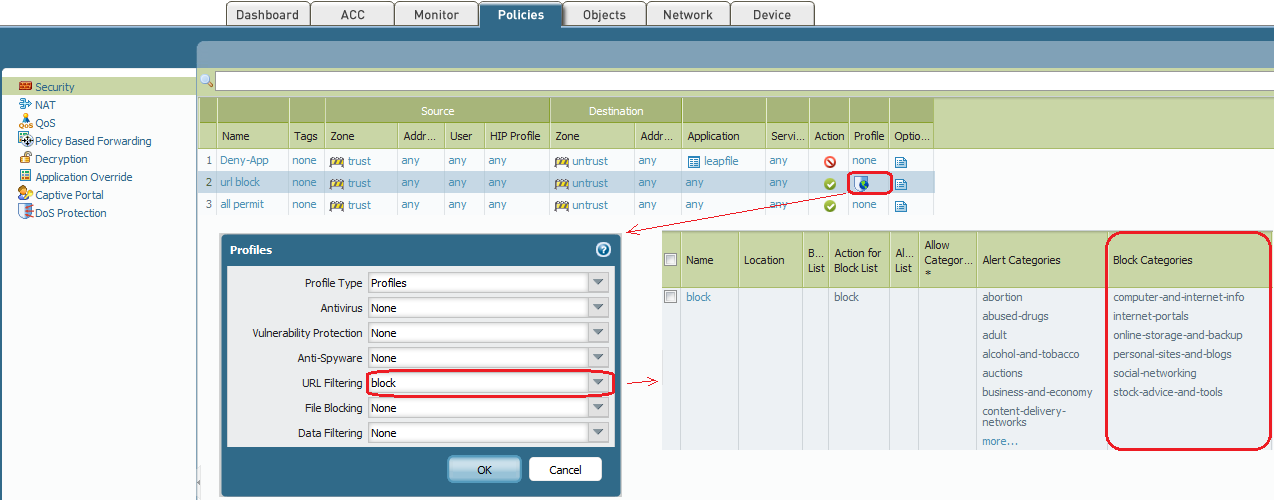Viewport: 1274px width, 500px height.
Task: Switch to the Network tab
Action: (x=688, y=15)
